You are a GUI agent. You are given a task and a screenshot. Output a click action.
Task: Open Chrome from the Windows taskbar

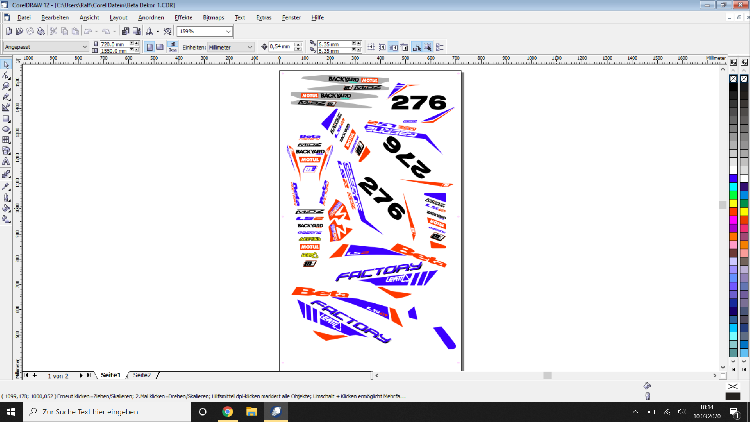pyautogui.click(x=227, y=411)
